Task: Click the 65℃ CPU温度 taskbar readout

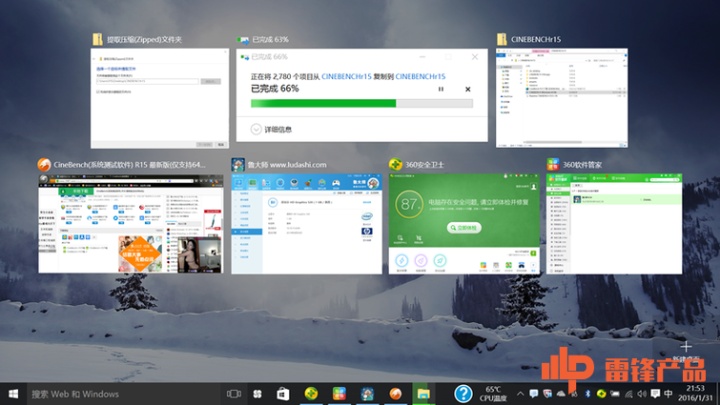Action: [x=493, y=394]
